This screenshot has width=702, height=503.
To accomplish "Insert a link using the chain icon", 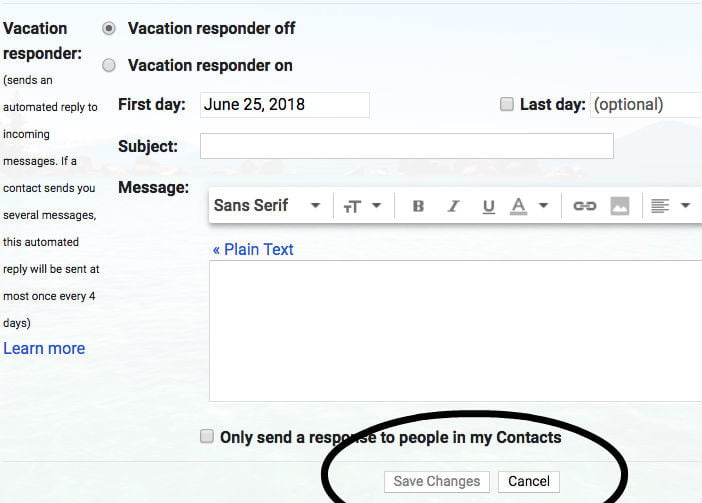I will (x=585, y=206).
